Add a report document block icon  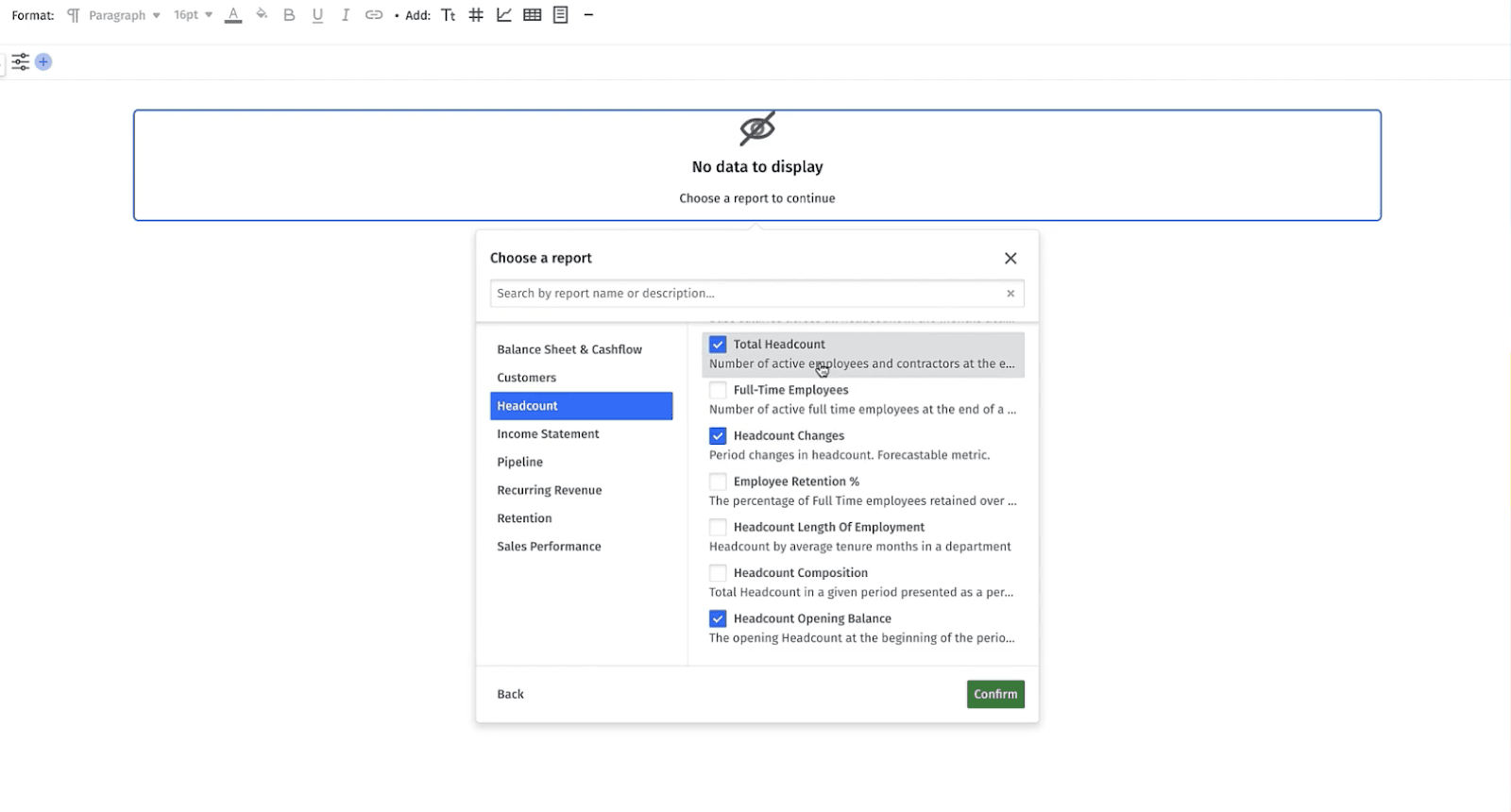tap(561, 15)
